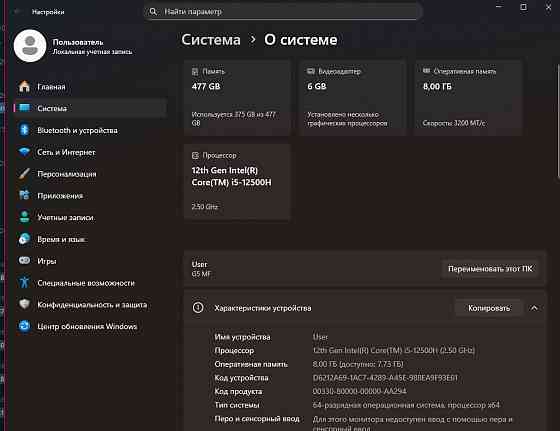Click the RAM icon on Оперативная память card
Viewport: 560px width, 431px height.
[426, 71]
